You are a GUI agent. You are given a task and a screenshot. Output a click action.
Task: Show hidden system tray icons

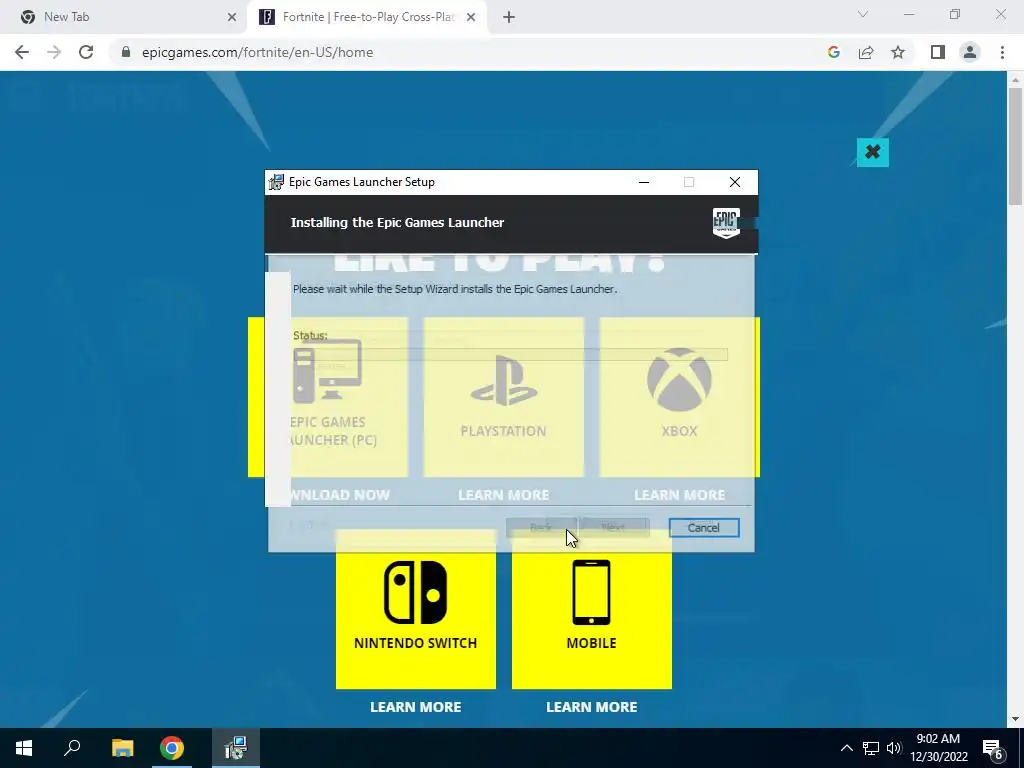(x=846, y=748)
